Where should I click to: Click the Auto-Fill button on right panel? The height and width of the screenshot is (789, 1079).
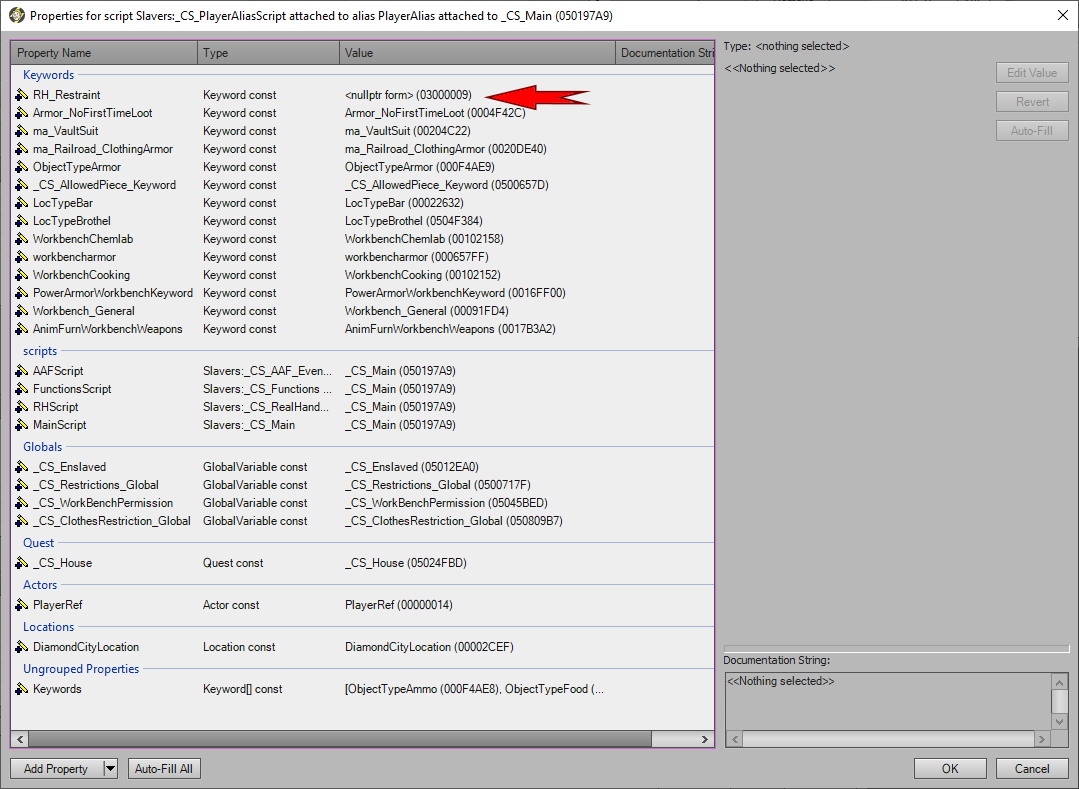click(x=1032, y=131)
